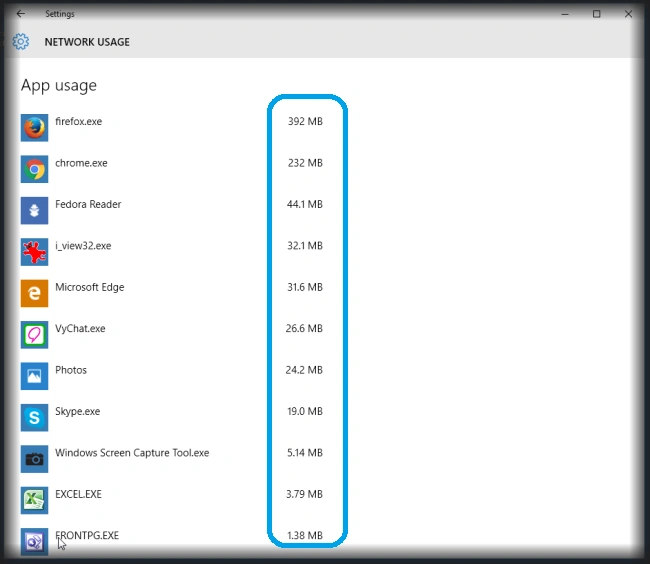Select the Fedora Reader label
Viewport: 650px width, 564px height.
88,204
